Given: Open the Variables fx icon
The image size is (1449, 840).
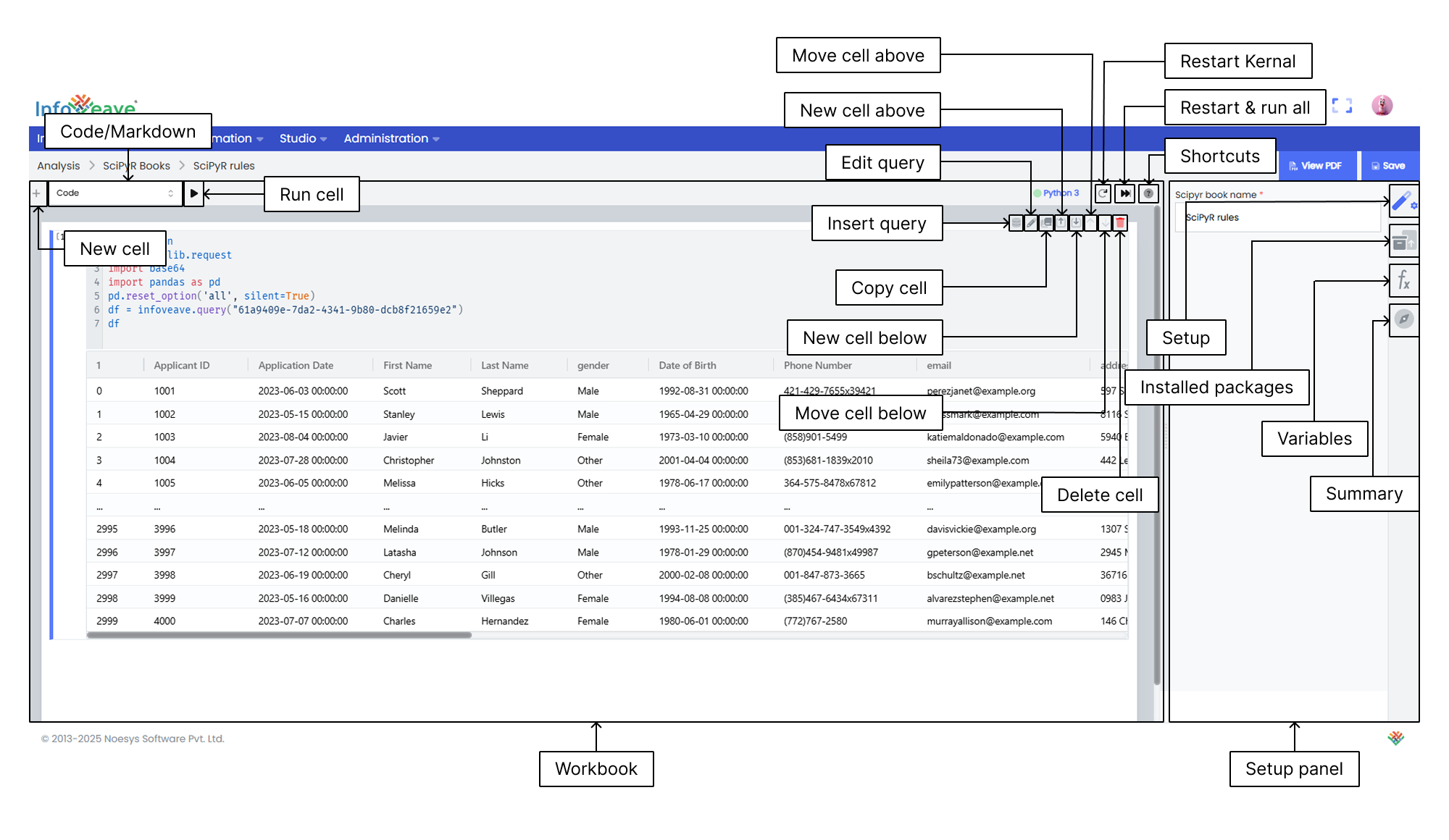Looking at the screenshot, I should pyautogui.click(x=1403, y=280).
